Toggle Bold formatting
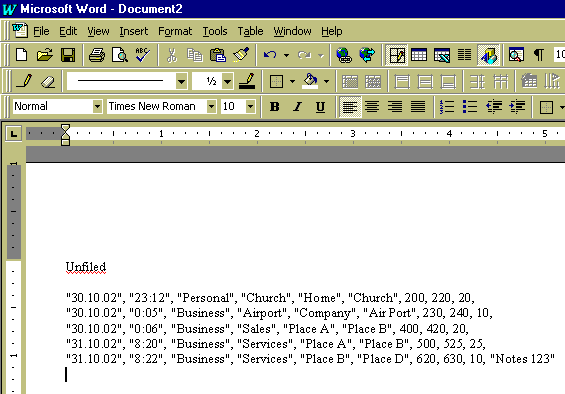The width and height of the screenshot is (565, 394). coord(275,107)
